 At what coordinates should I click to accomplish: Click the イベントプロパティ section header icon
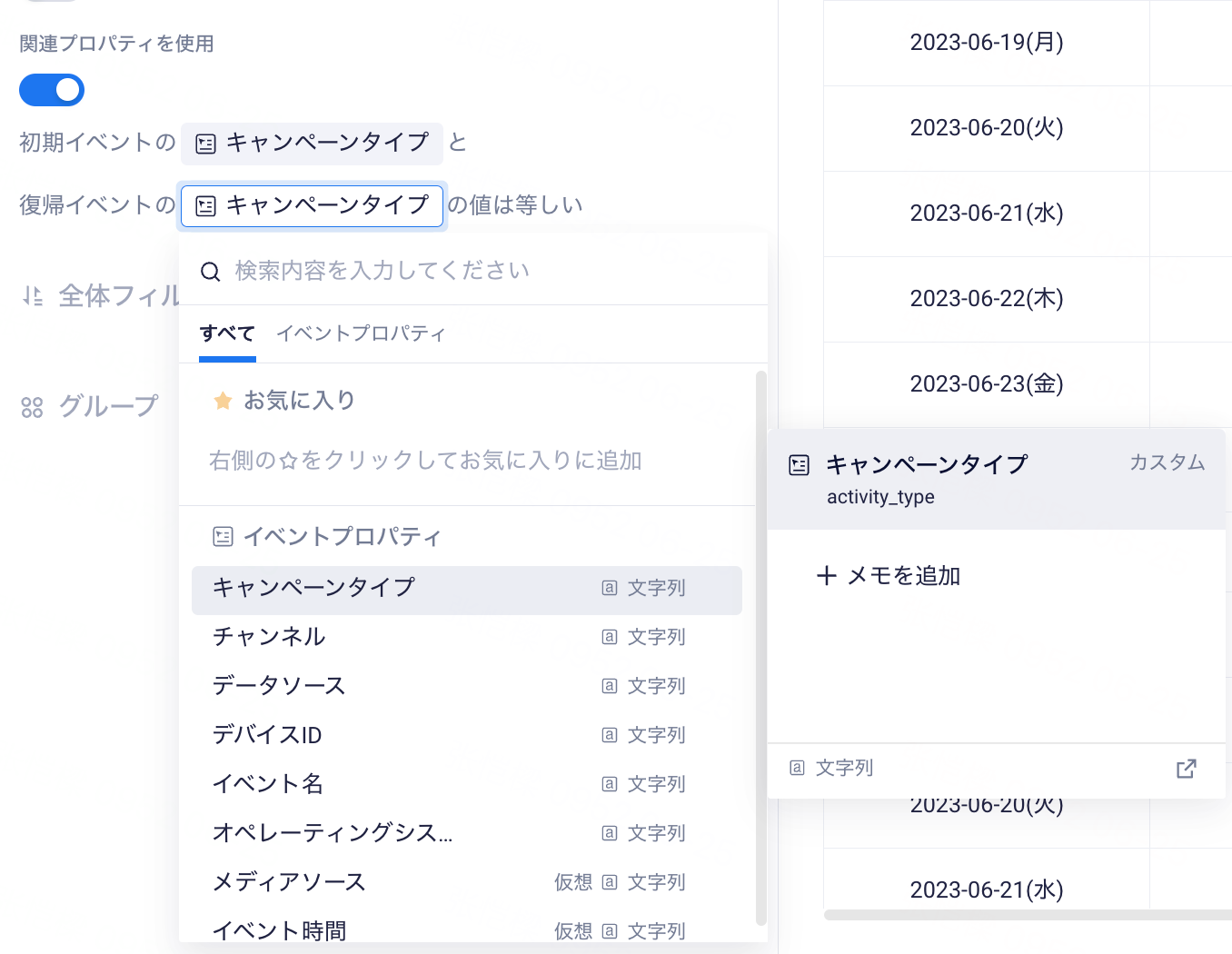pos(223,536)
